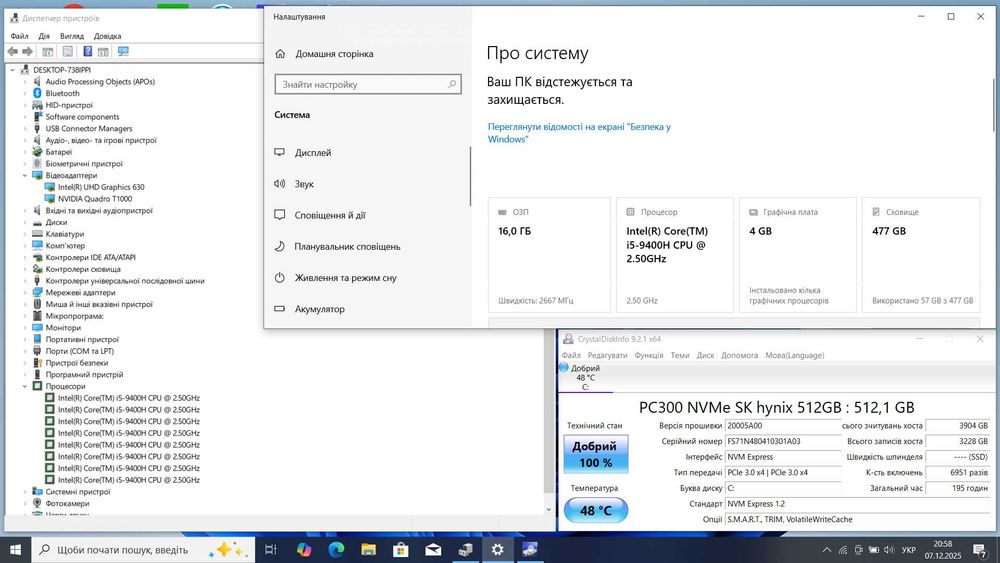Open the Windows security details link
The image size is (1000, 563).
pyautogui.click(x=579, y=133)
